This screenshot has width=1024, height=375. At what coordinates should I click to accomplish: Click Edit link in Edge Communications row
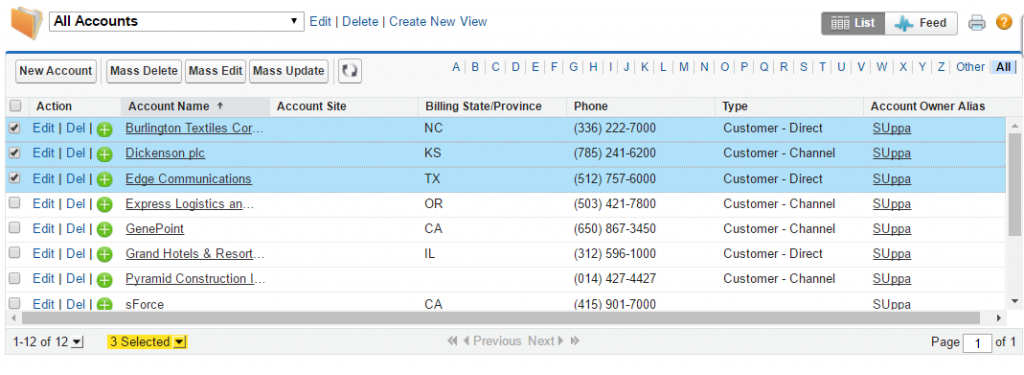point(43,178)
